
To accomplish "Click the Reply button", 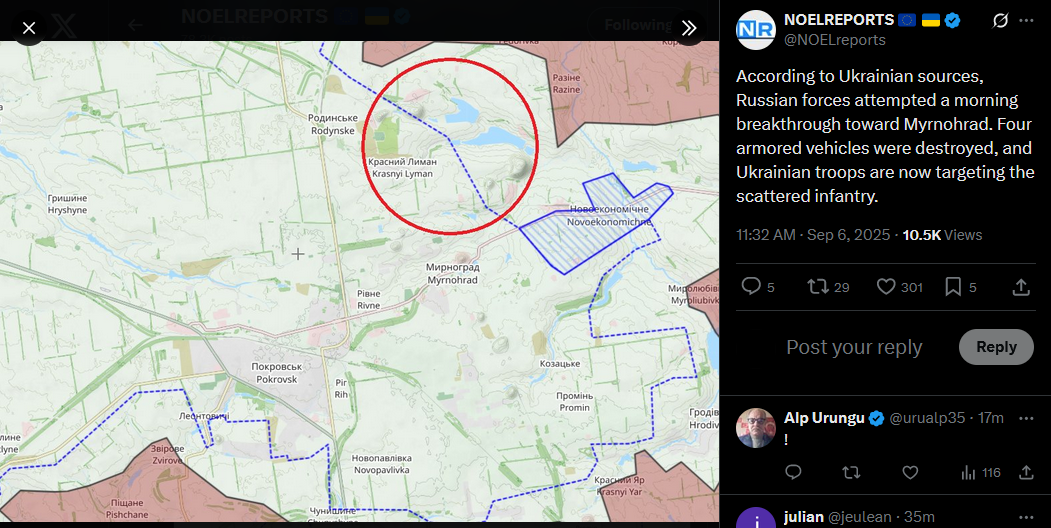I will coord(996,347).
